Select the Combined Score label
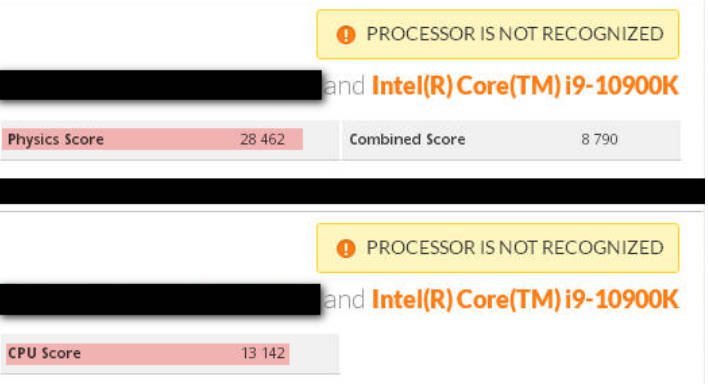708x388 pixels. coord(407,140)
